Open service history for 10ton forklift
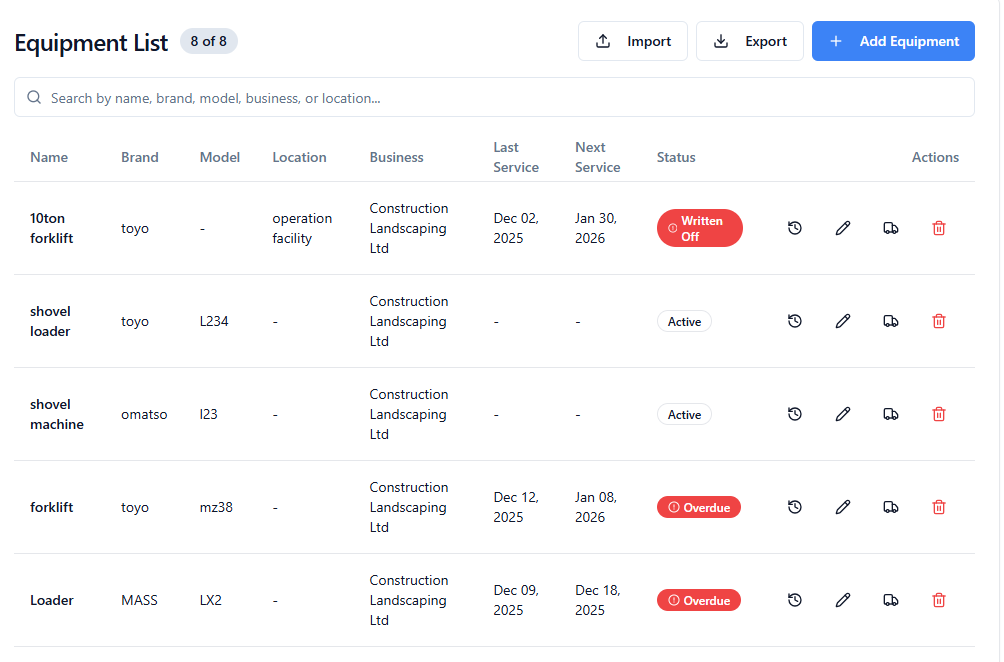The height and width of the screenshot is (662, 1004). coord(794,228)
